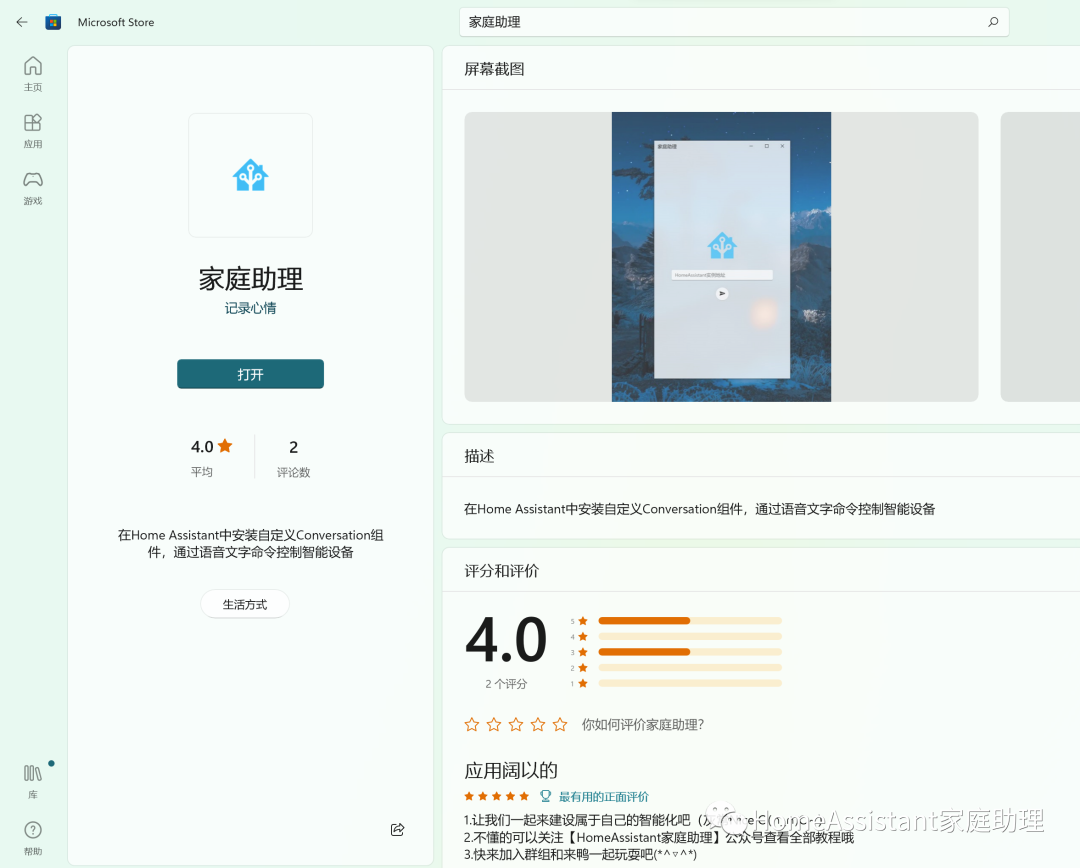Open the 库 library
Viewport: 1080px width, 868px height.
(x=32, y=782)
